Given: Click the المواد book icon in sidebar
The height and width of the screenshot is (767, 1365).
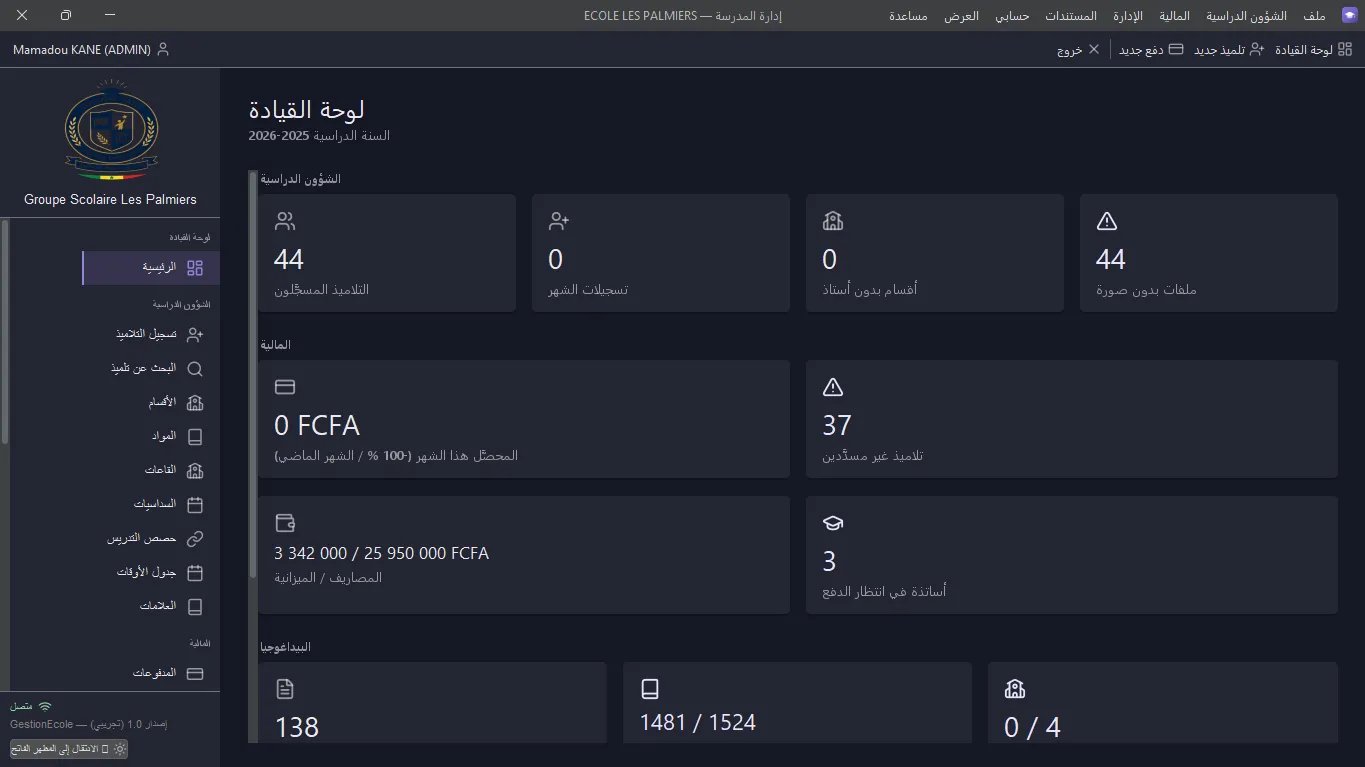Looking at the screenshot, I should (195, 437).
